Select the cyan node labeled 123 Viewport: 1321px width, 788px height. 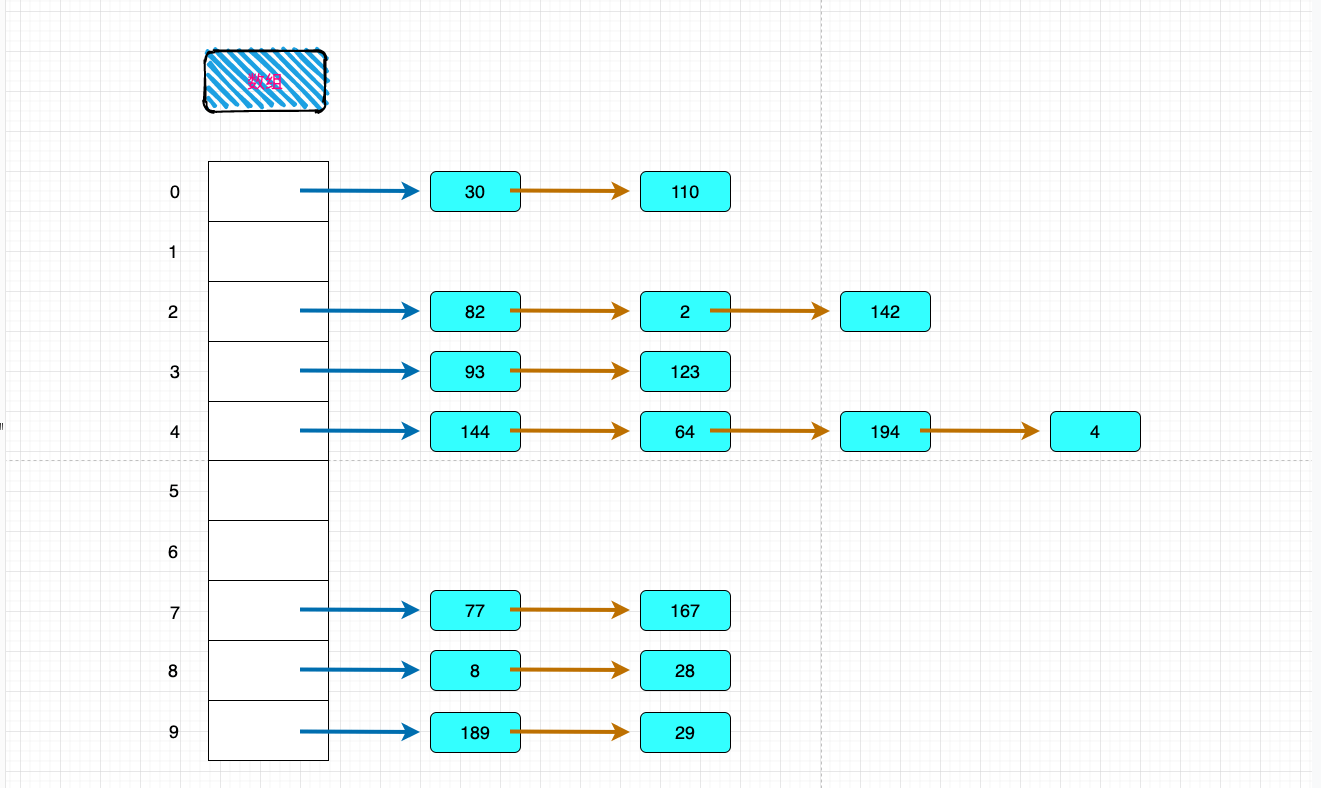[x=685, y=372]
